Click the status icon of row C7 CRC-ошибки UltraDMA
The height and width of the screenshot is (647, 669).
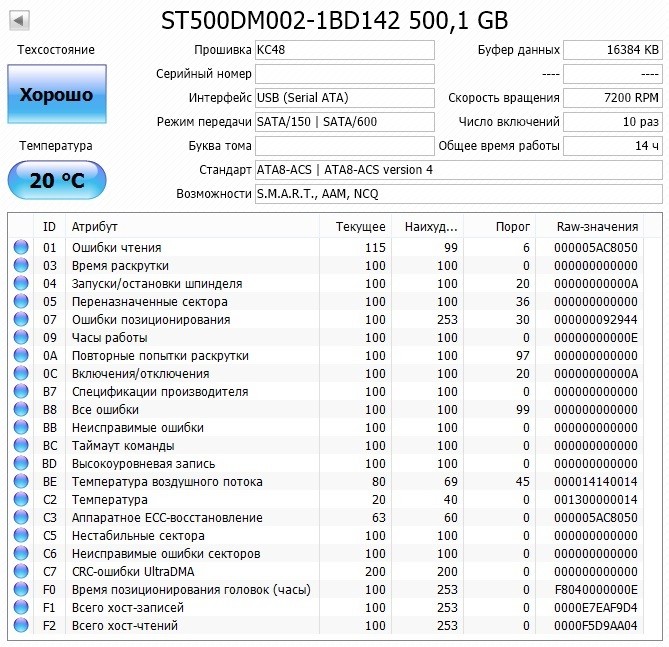pyautogui.click(x=21, y=571)
